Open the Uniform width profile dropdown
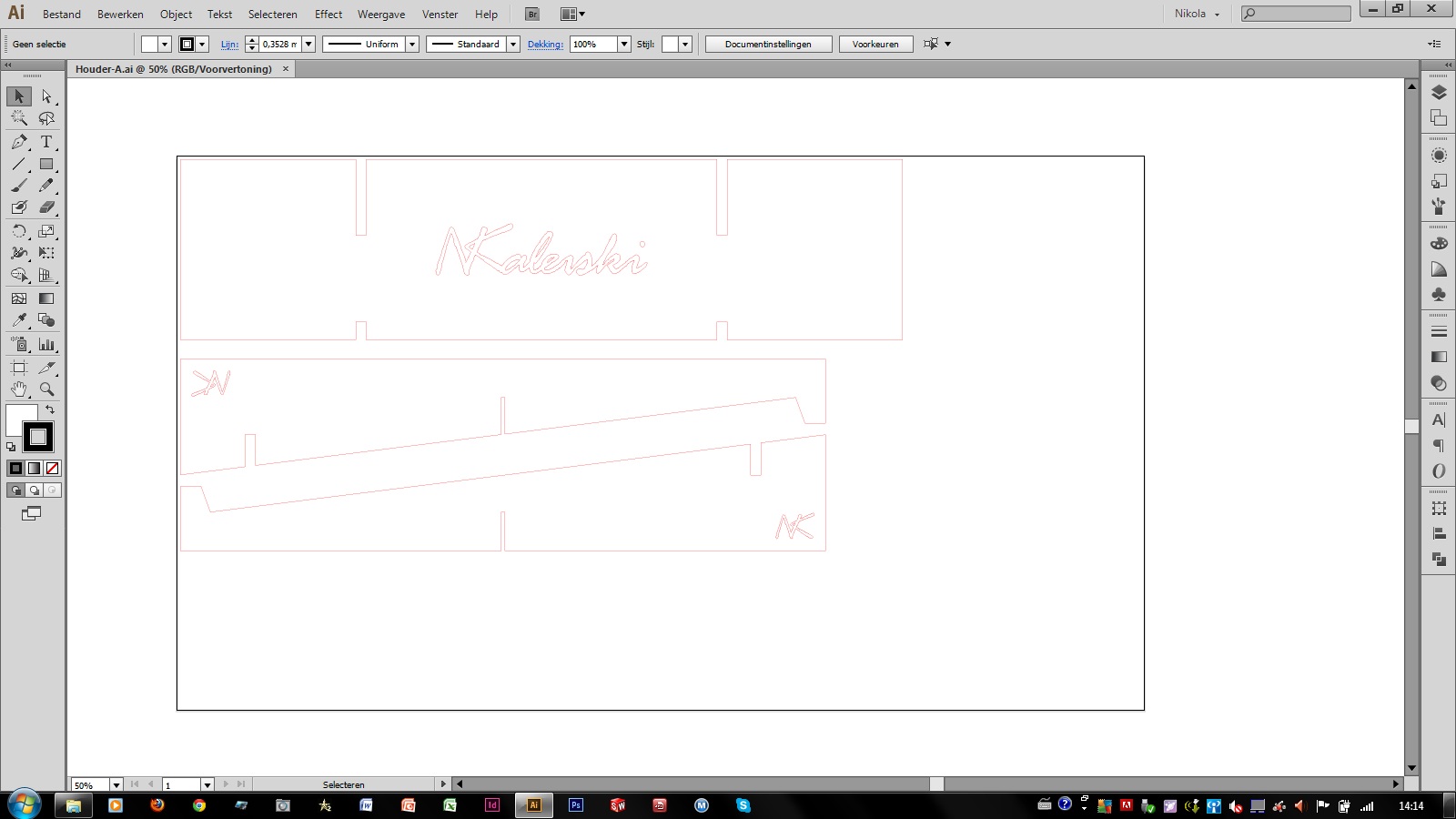The image size is (1456, 819). 411,44
